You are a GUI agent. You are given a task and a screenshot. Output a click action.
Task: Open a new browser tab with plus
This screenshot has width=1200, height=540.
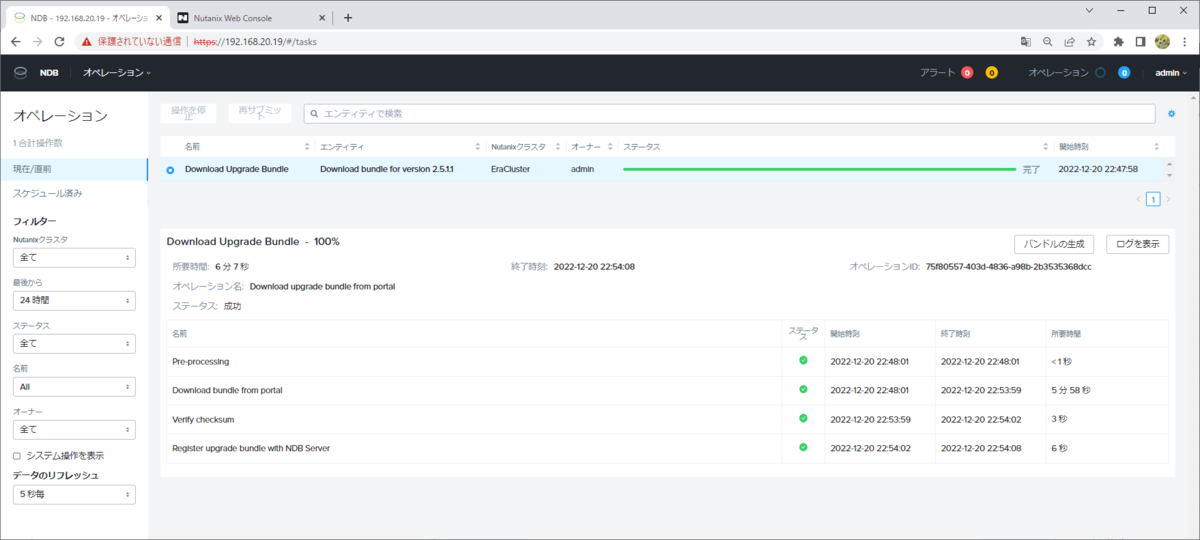[348, 17]
